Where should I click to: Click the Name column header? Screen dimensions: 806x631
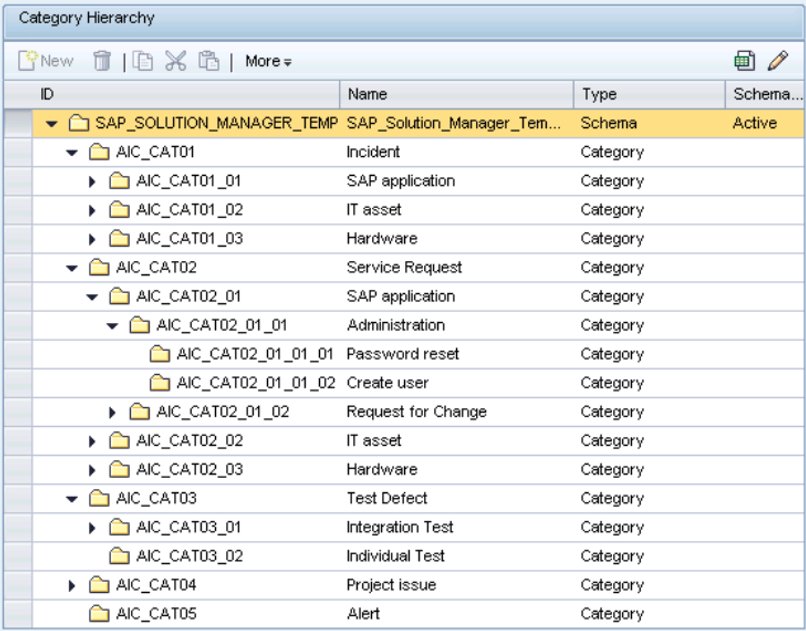(456, 94)
